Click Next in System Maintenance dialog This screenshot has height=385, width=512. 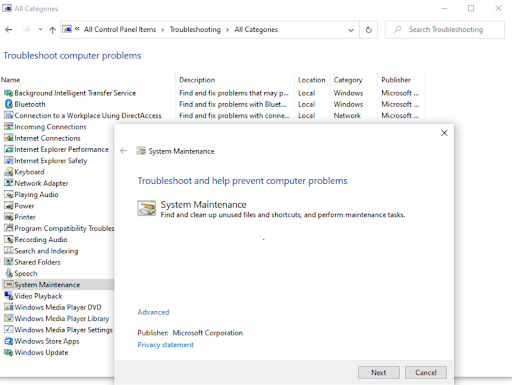pos(379,373)
